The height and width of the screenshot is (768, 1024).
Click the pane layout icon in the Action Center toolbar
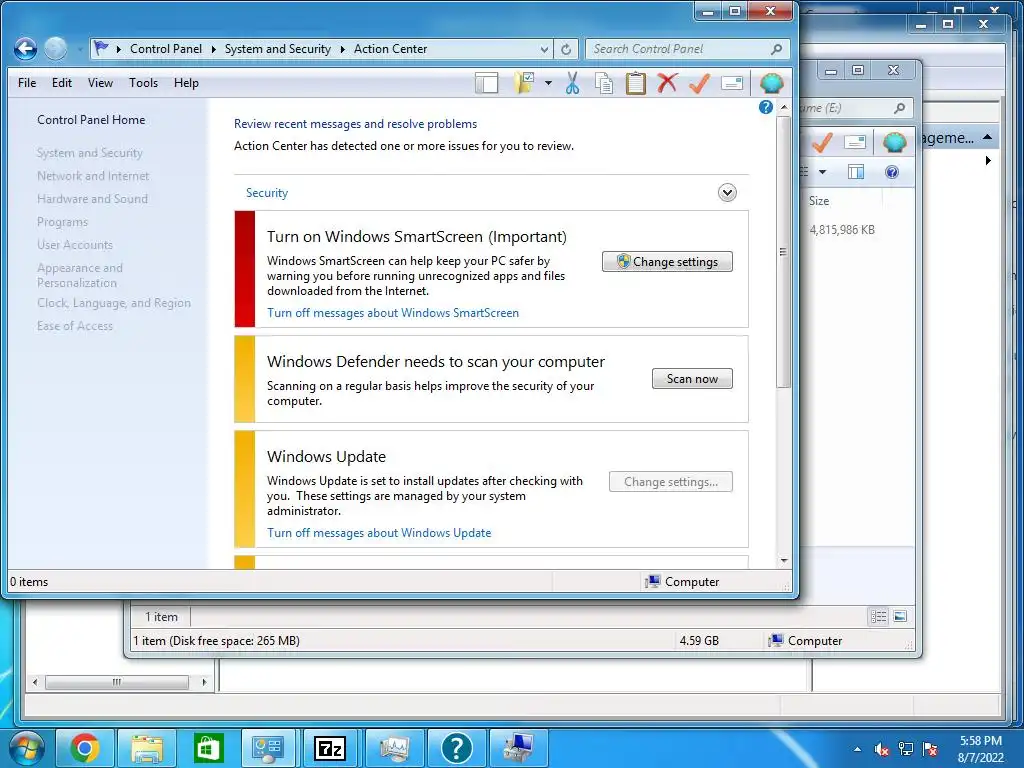(x=487, y=83)
